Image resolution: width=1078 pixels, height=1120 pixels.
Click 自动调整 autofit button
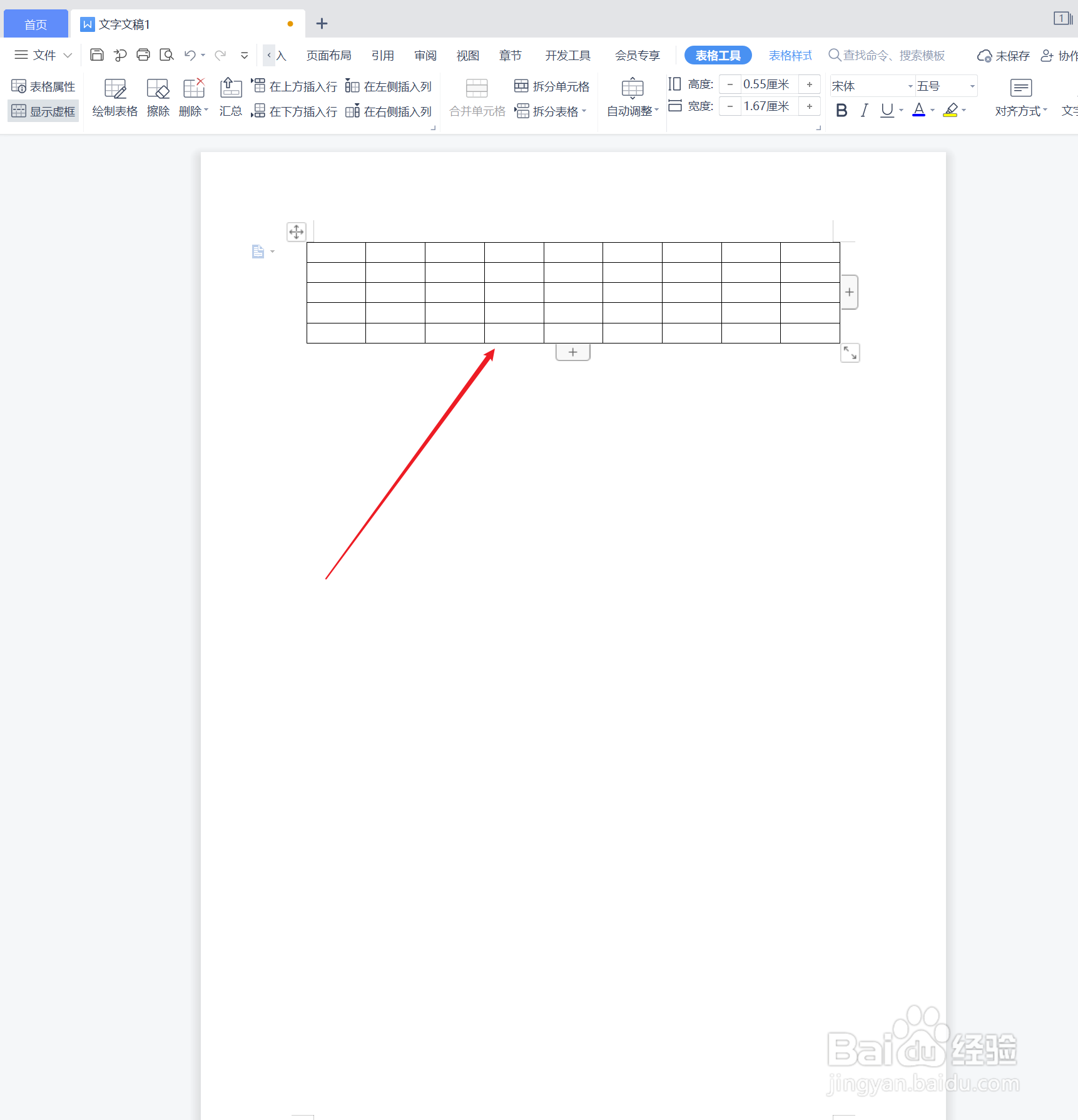coord(631,97)
